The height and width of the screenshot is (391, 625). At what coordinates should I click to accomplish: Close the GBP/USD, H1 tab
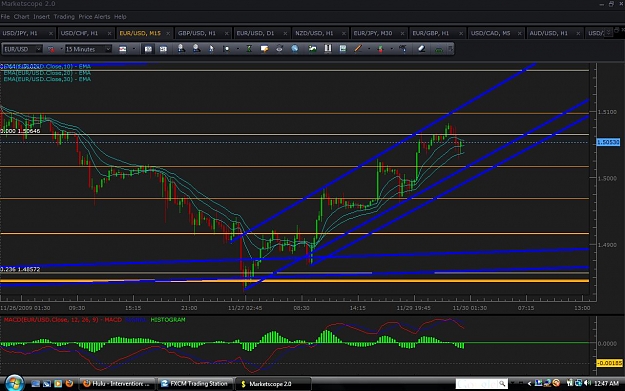pos(226,33)
